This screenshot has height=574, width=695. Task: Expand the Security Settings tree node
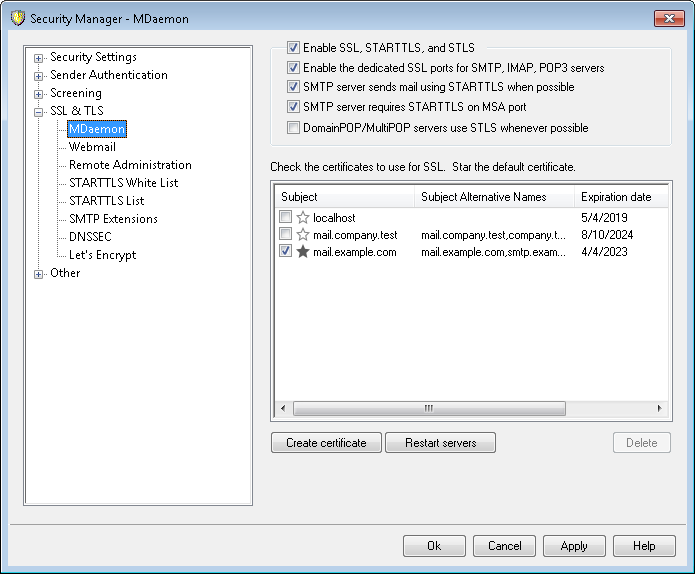click(x=39, y=58)
